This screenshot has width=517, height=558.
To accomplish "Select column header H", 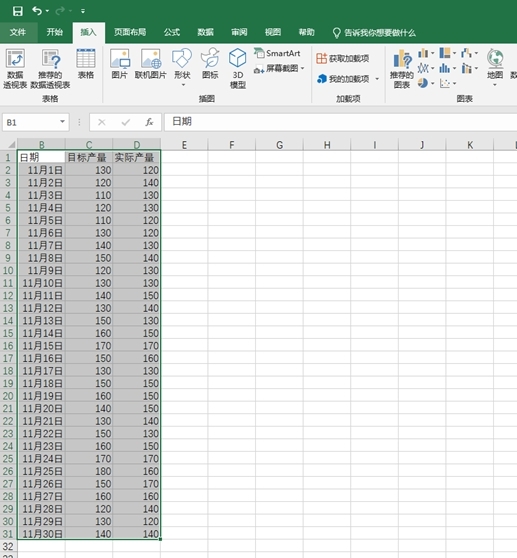I will click(x=327, y=145).
